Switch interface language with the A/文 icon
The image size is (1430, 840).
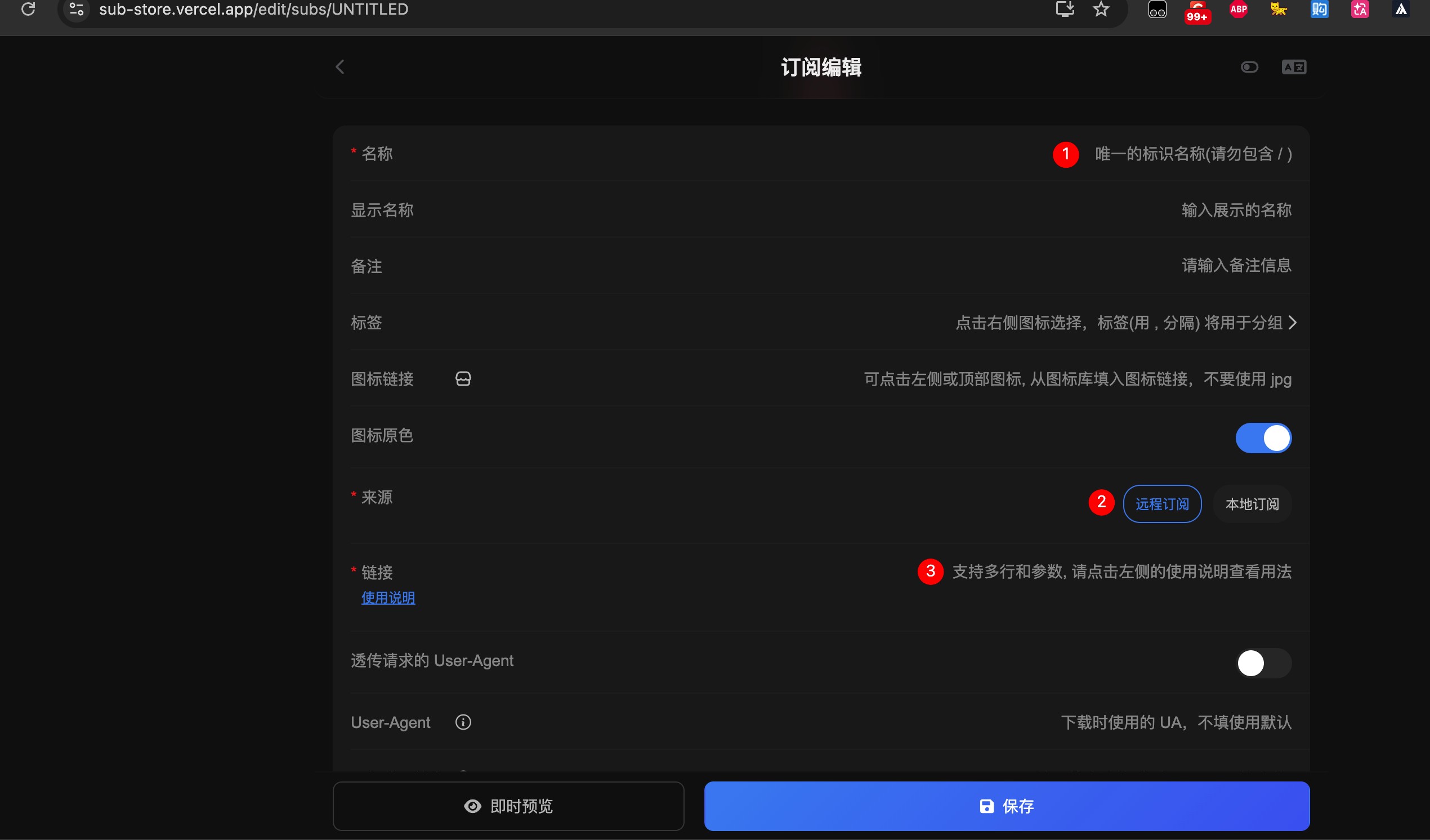tap(1294, 67)
